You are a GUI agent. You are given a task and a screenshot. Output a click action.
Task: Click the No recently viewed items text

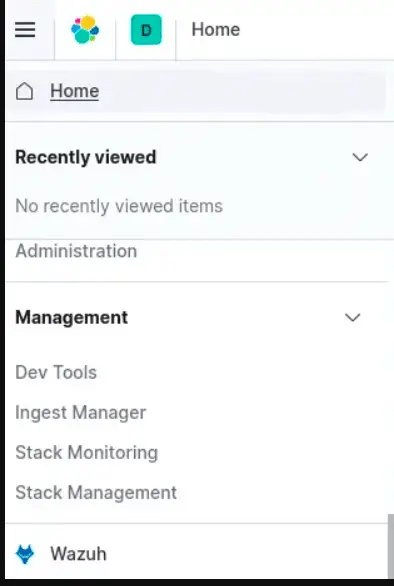(119, 206)
